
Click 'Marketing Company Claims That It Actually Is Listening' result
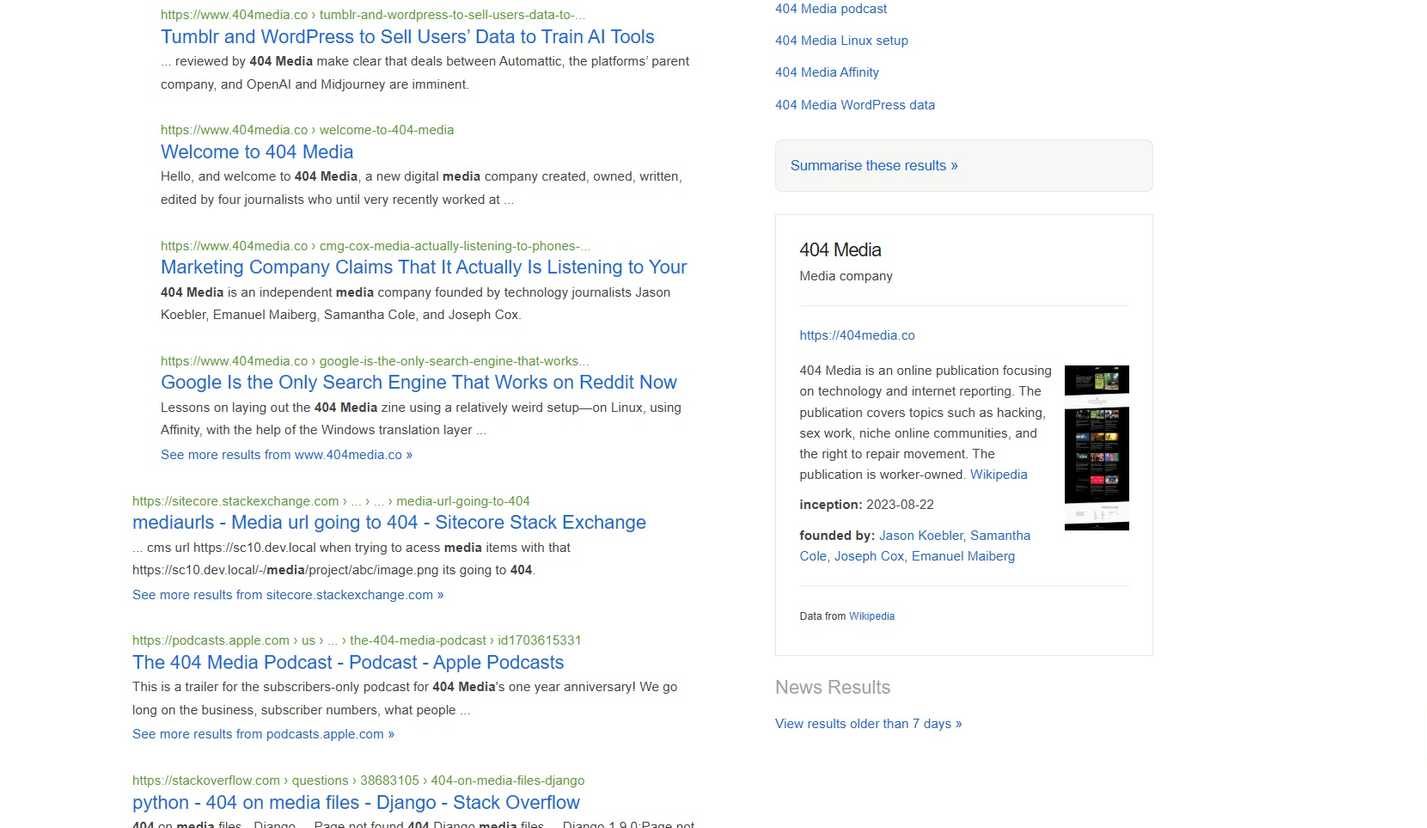(x=423, y=267)
